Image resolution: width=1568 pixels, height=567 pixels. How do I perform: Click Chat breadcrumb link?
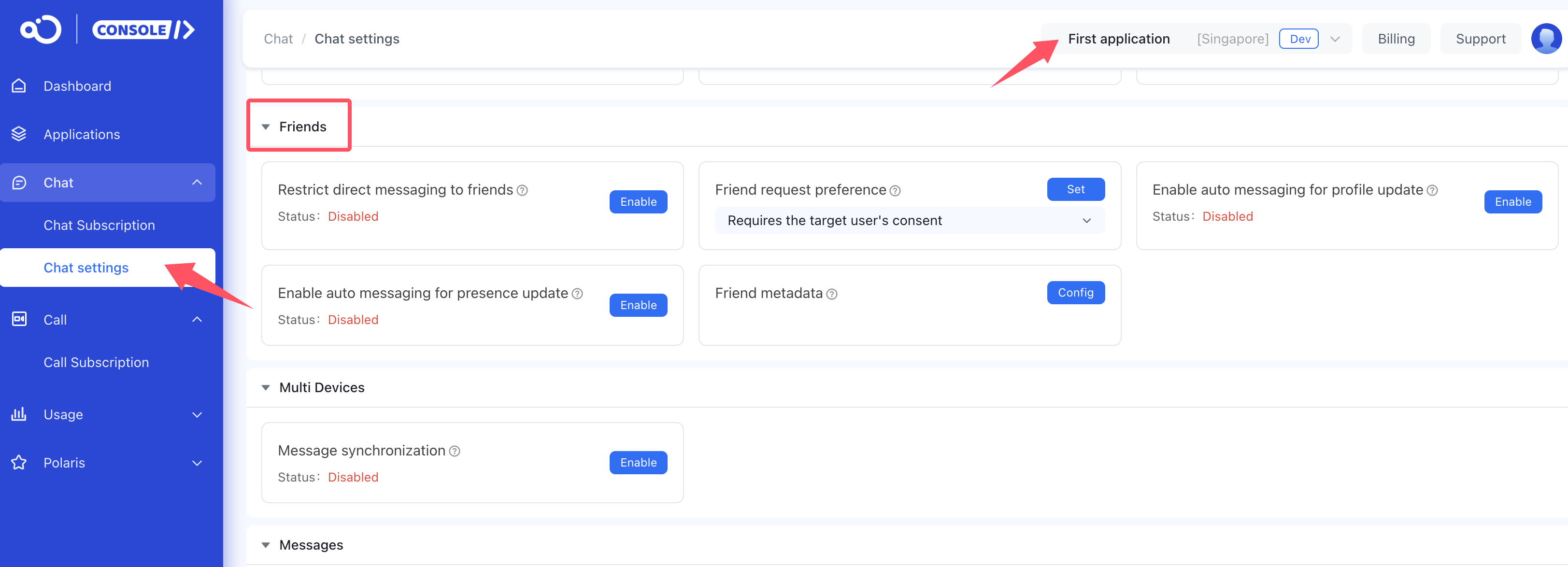[278, 39]
